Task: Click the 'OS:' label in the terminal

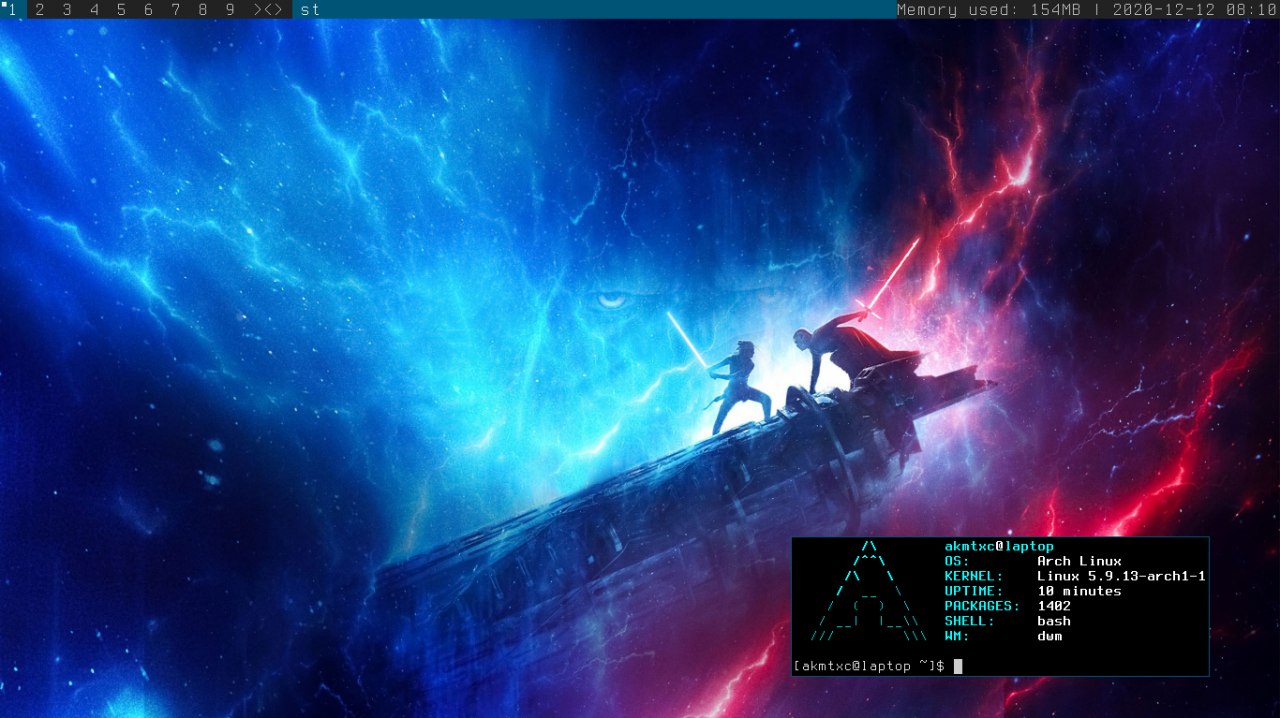Action: tap(957, 561)
